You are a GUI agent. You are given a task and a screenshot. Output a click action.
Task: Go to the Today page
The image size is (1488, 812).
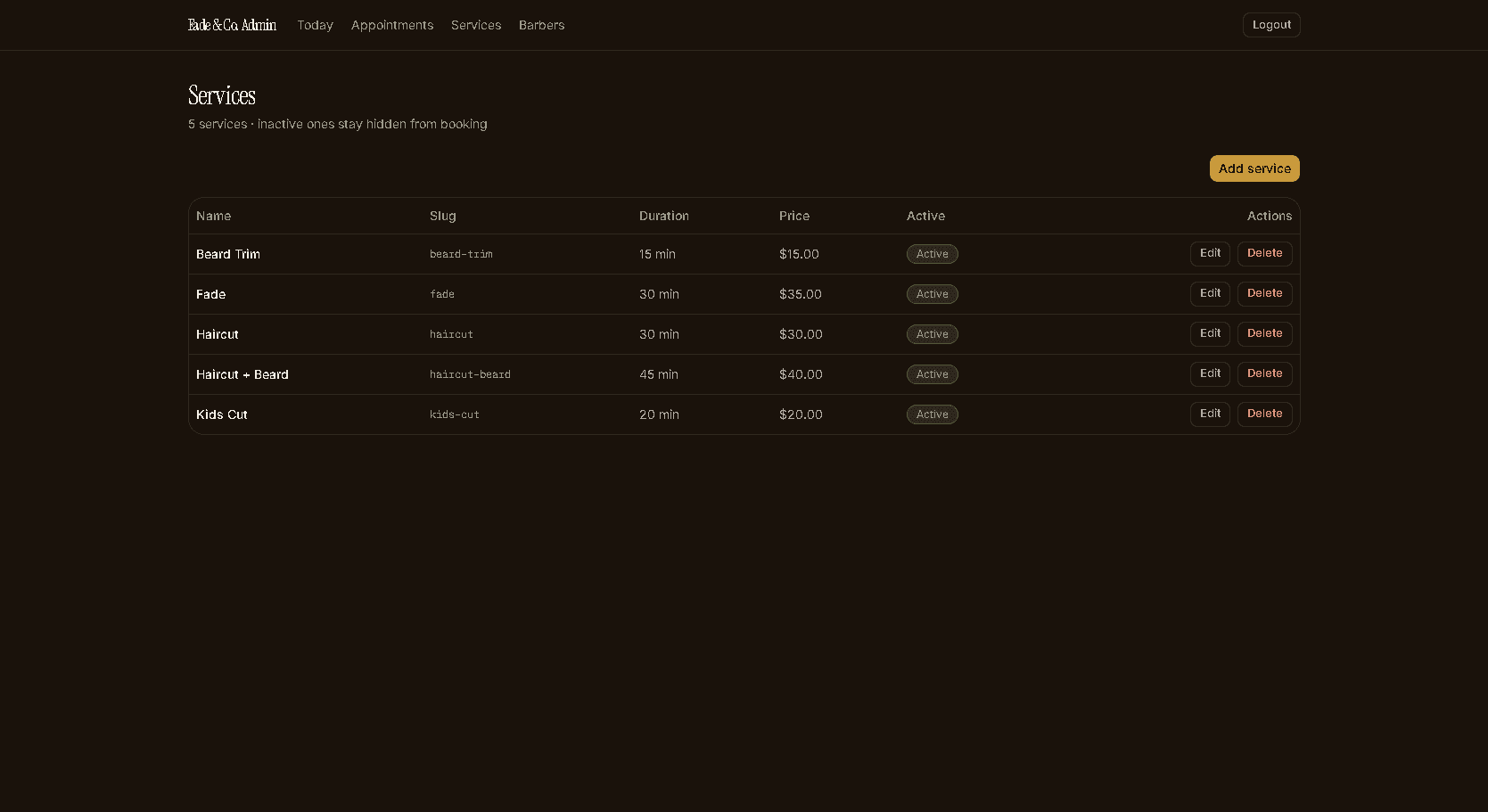click(x=315, y=25)
